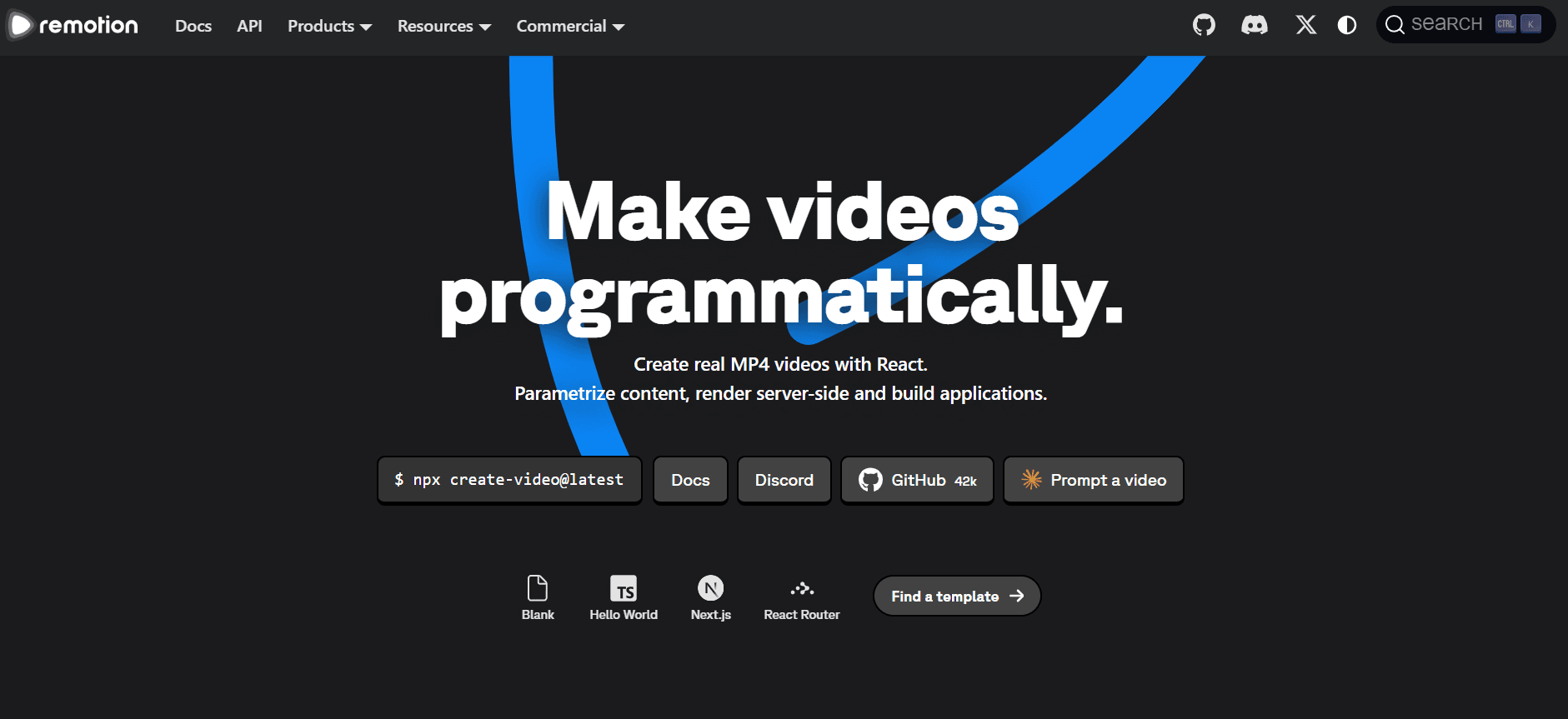The image size is (1568, 719).
Task: Expand the Commercial dropdown
Action: (x=570, y=26)
